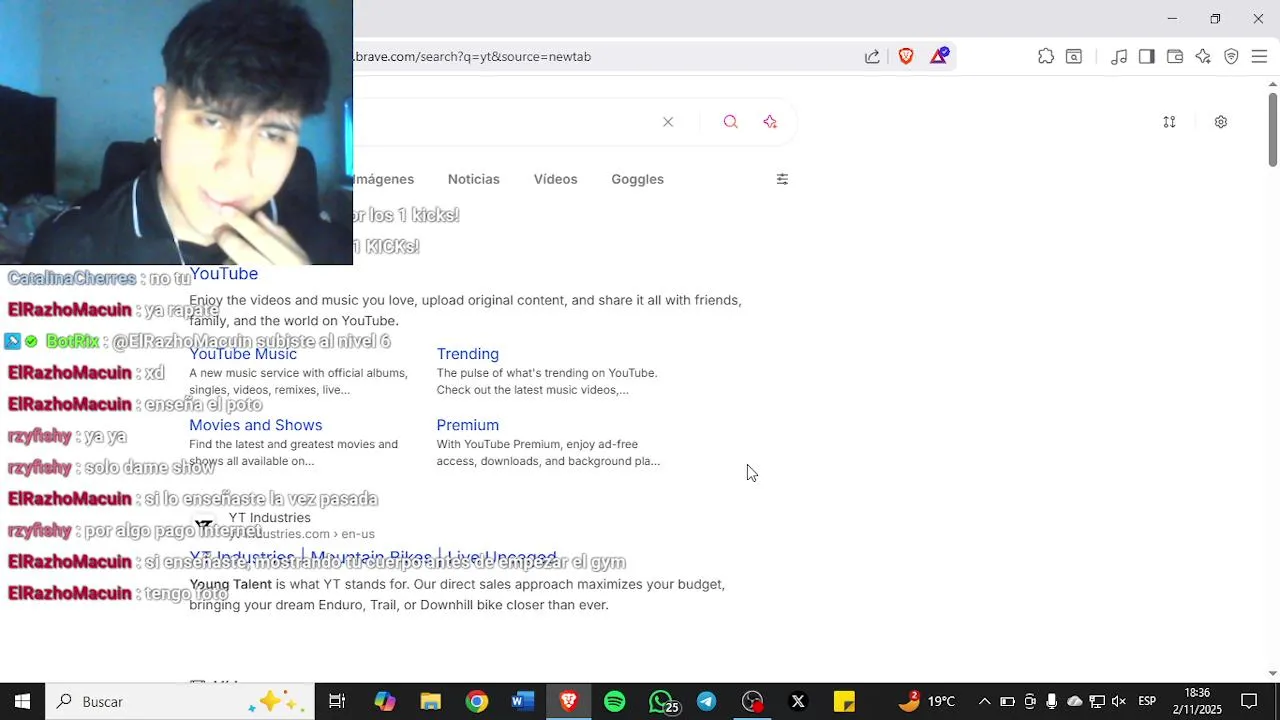Click the page vertical scrollbar thumb
This screenshot has width=1280, height=720.
[1272, 130]
